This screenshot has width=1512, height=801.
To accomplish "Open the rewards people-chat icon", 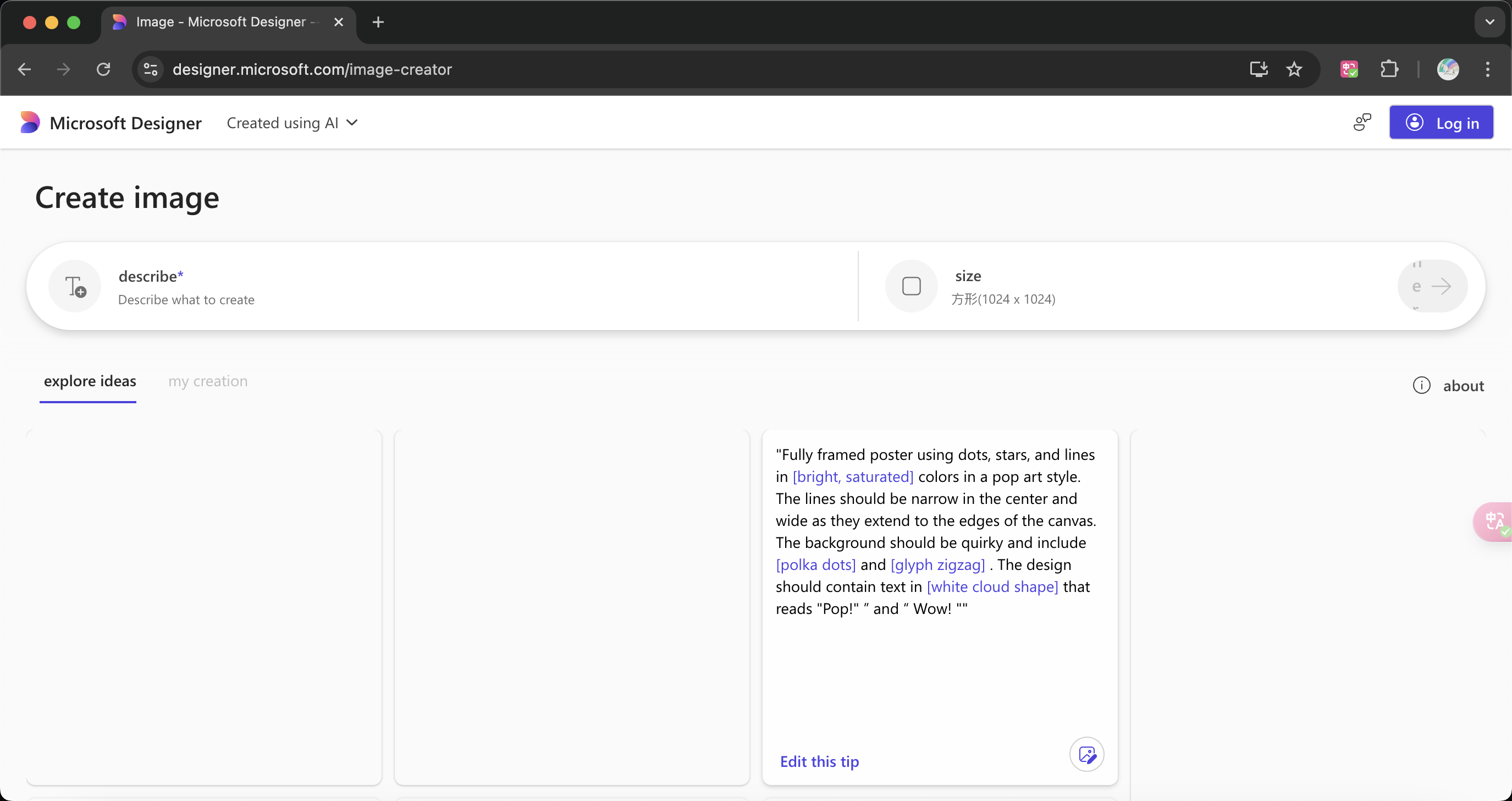I will coord(1362,122).
